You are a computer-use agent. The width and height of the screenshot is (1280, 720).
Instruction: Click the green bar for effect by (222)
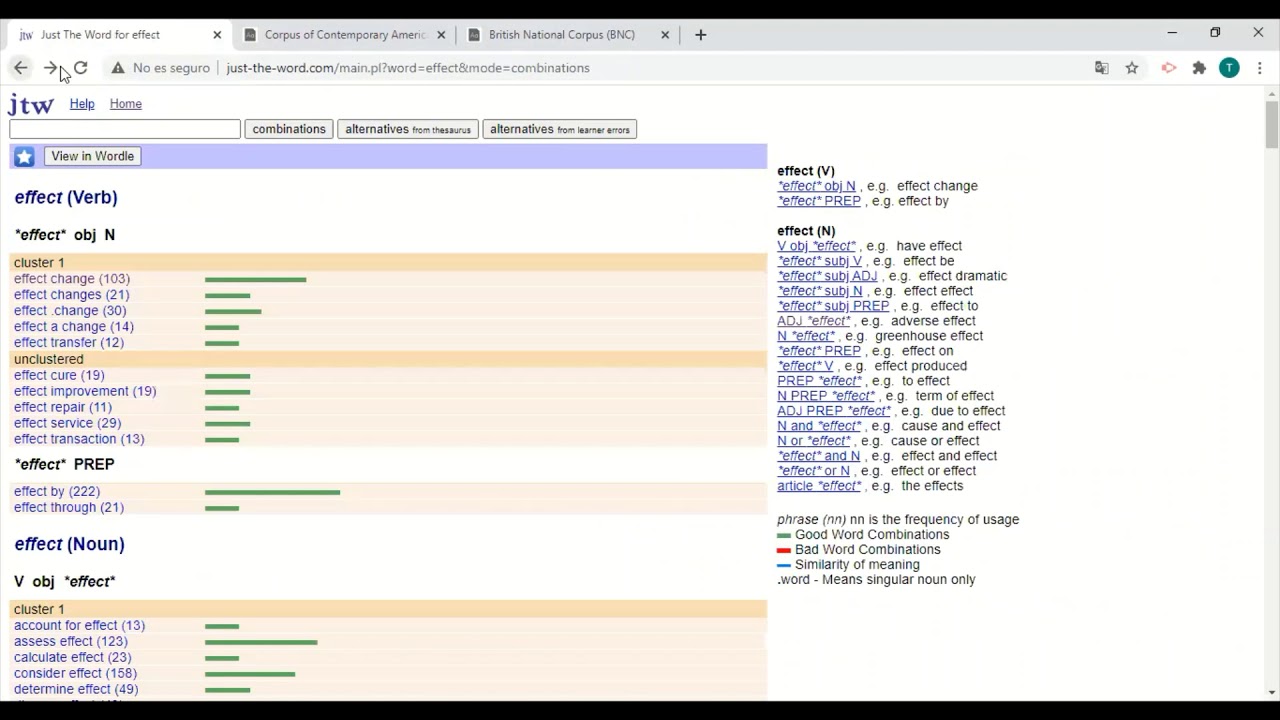(x=272, y=492)
